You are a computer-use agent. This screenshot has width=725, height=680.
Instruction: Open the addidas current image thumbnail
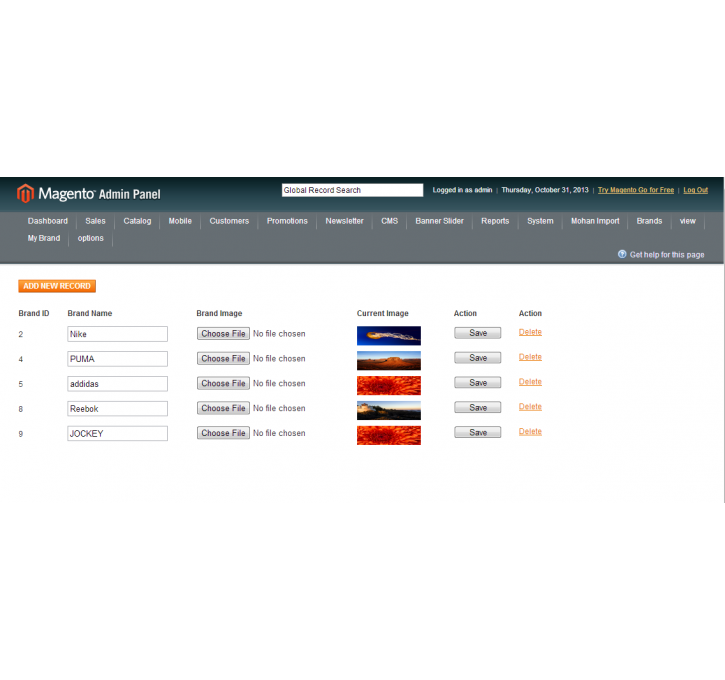(x=389, y=386)
